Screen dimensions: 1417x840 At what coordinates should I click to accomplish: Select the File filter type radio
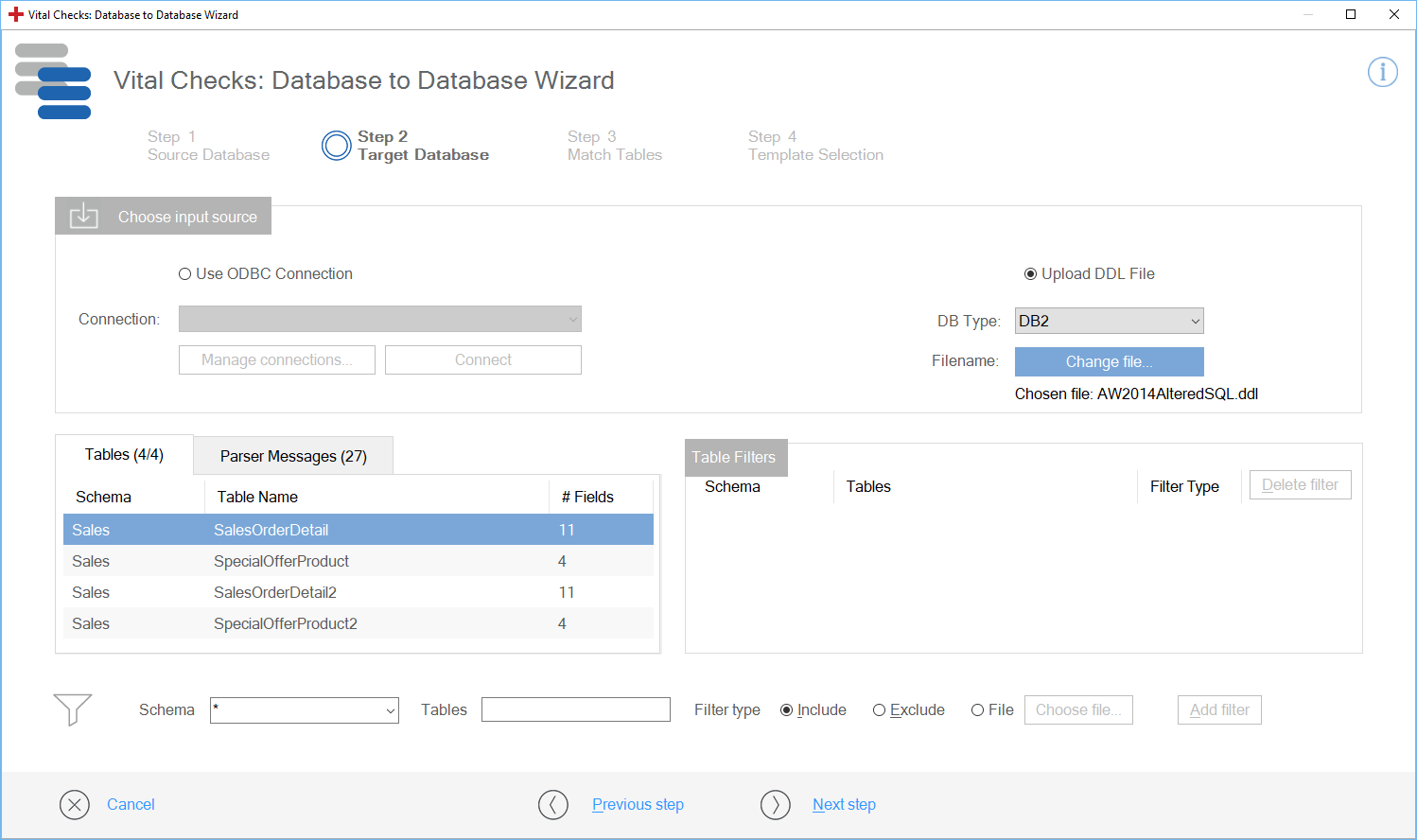[977, 710]
